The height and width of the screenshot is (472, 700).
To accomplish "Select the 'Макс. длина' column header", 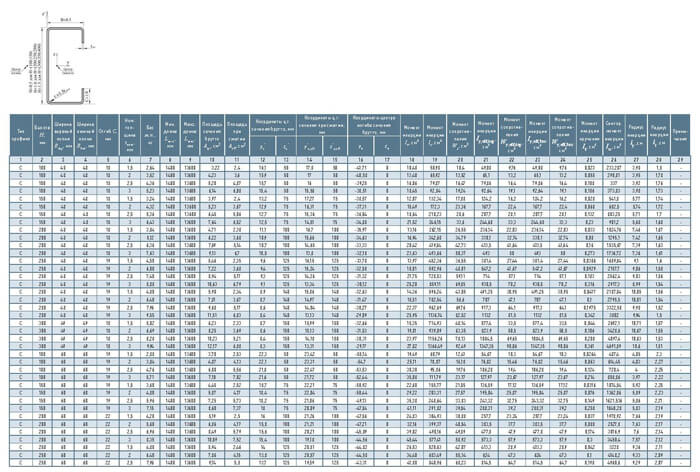I will (x=190, y=135).
